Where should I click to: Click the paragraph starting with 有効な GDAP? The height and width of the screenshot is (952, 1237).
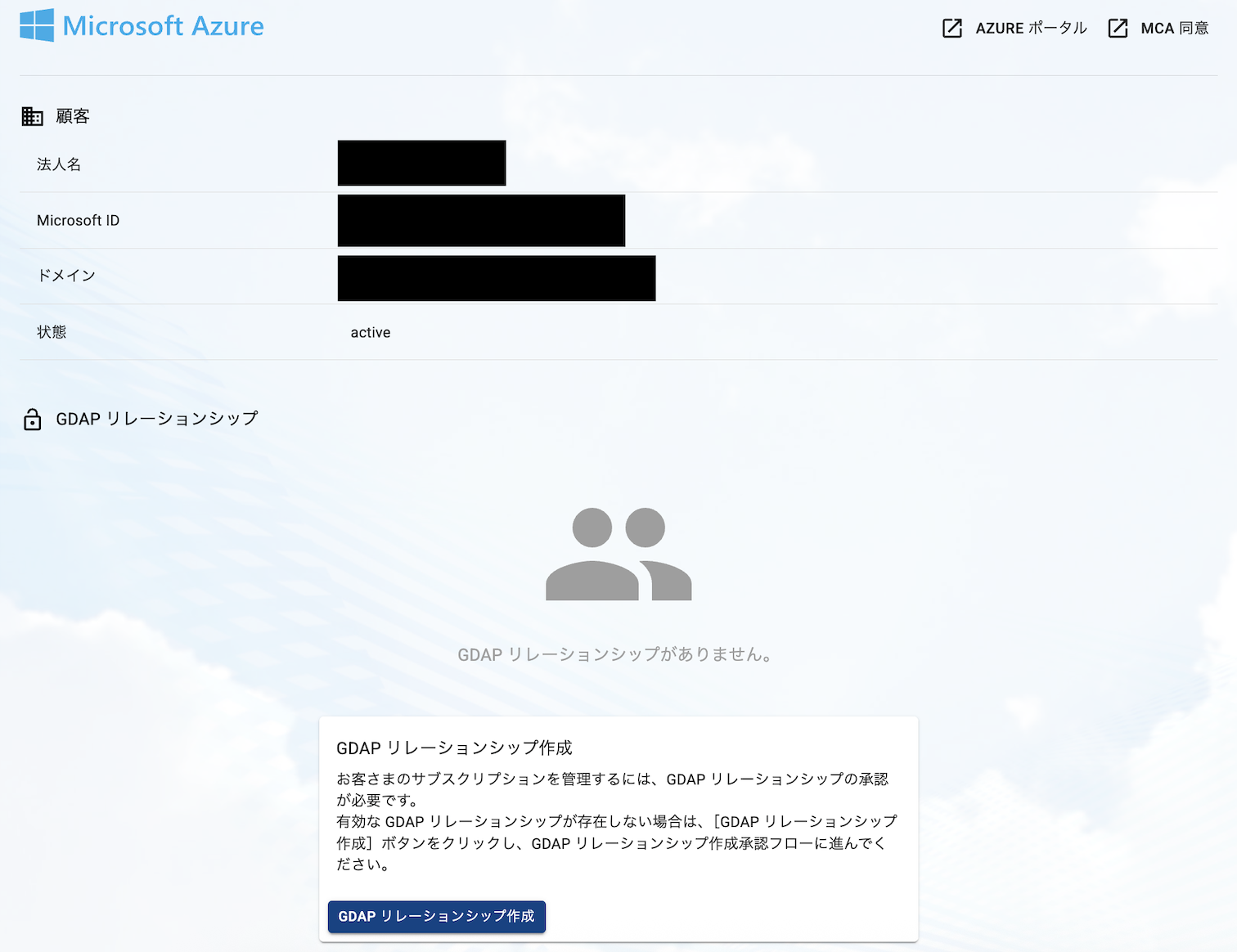[x=617, y=842]
